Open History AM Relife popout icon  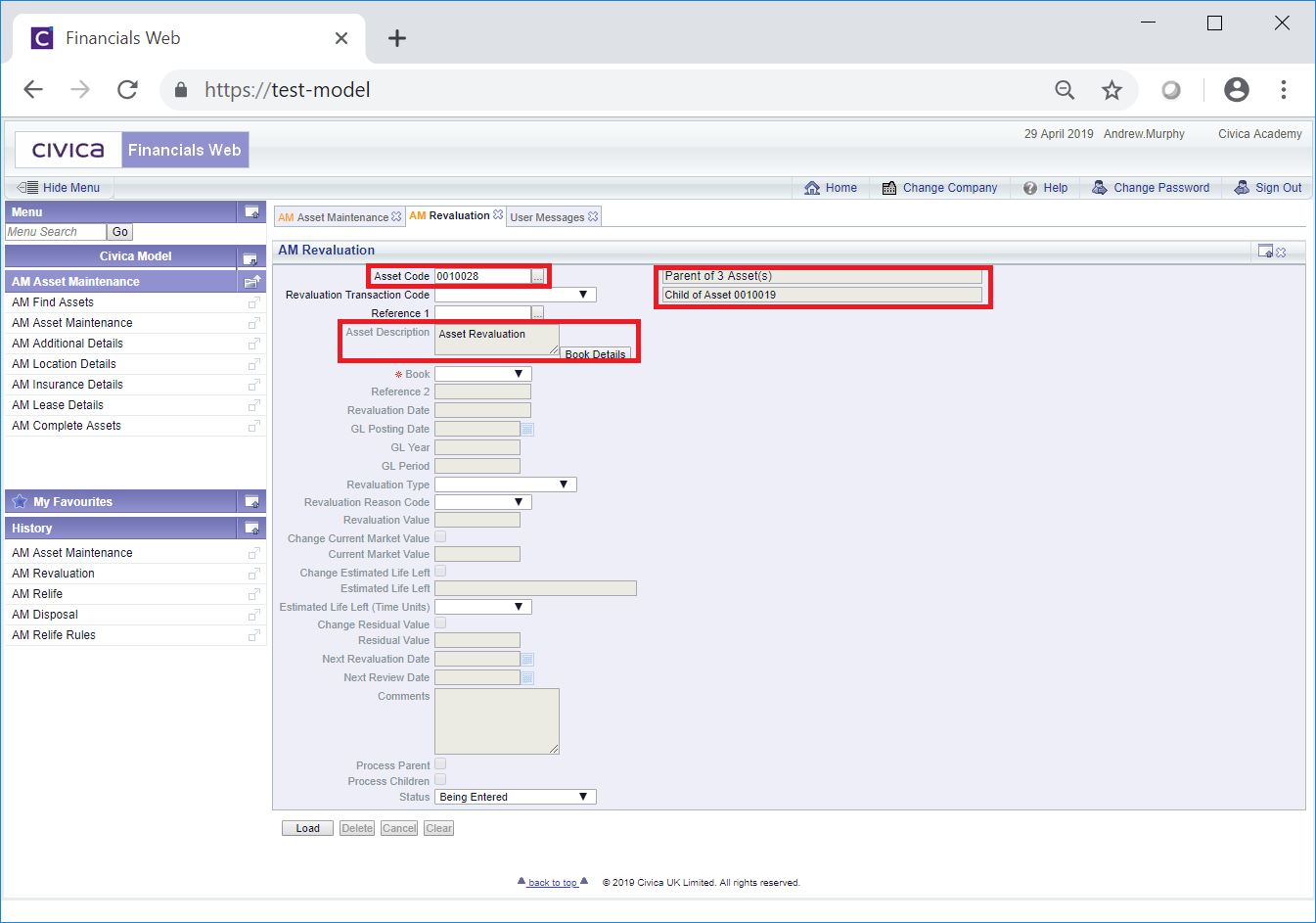[x=254, y=594]
